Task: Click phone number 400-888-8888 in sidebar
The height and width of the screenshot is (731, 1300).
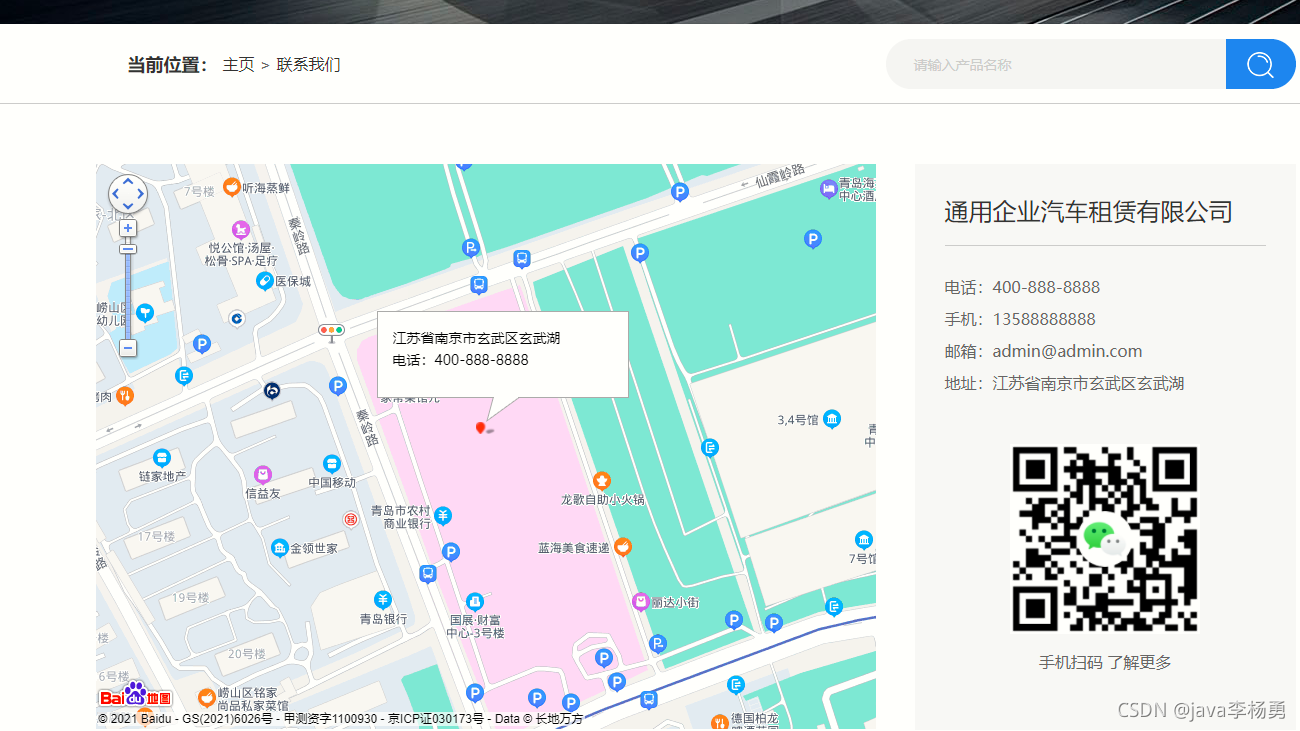Action: [1046, 287]
